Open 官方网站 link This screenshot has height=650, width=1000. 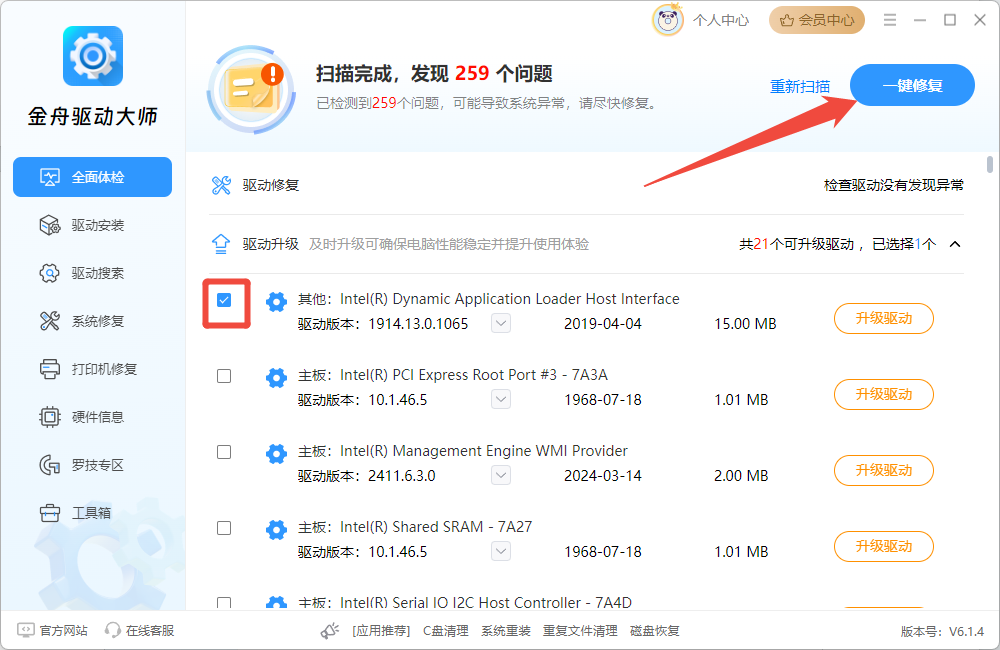click(52, 630)
